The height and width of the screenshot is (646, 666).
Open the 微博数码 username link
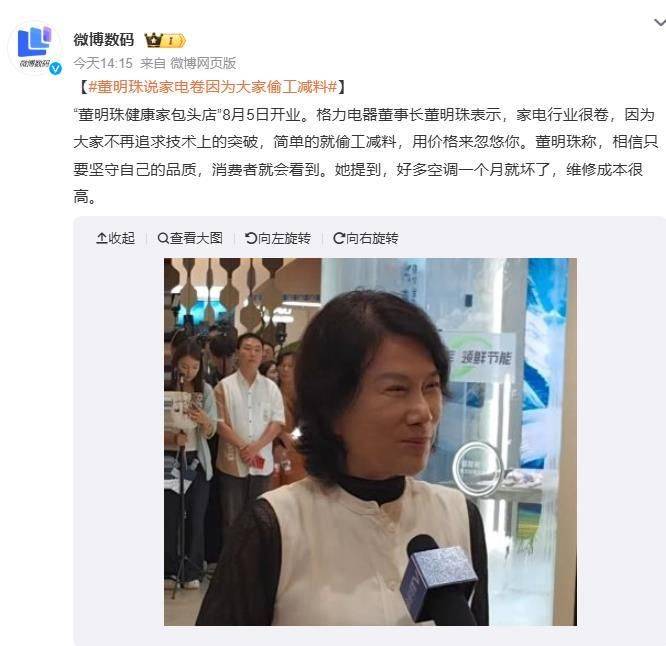point(104,39)
